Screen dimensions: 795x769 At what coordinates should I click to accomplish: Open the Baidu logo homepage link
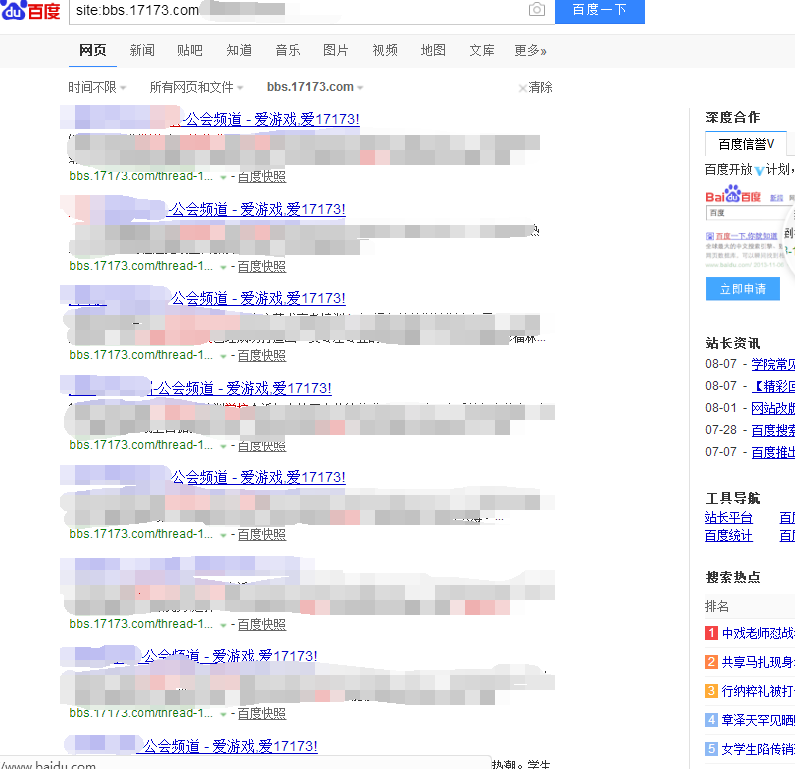(x=30, y=10)
